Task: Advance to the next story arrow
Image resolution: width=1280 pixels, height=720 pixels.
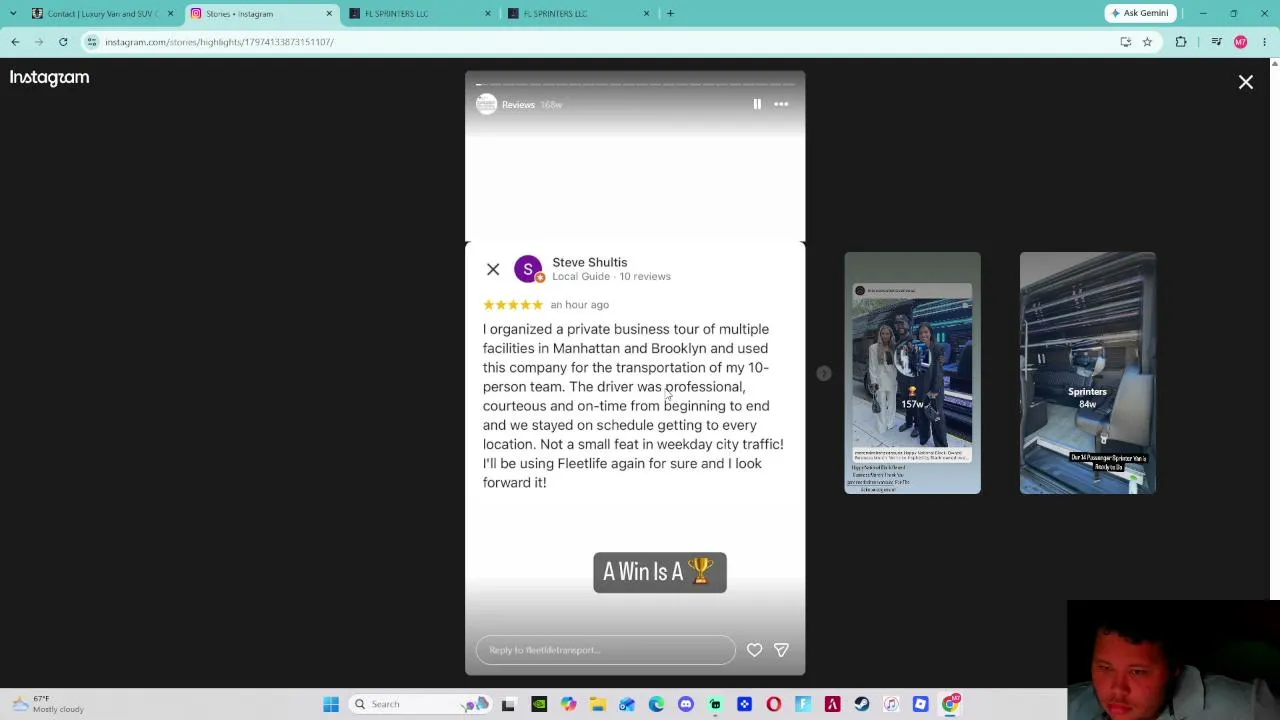Action: (824, 373)
